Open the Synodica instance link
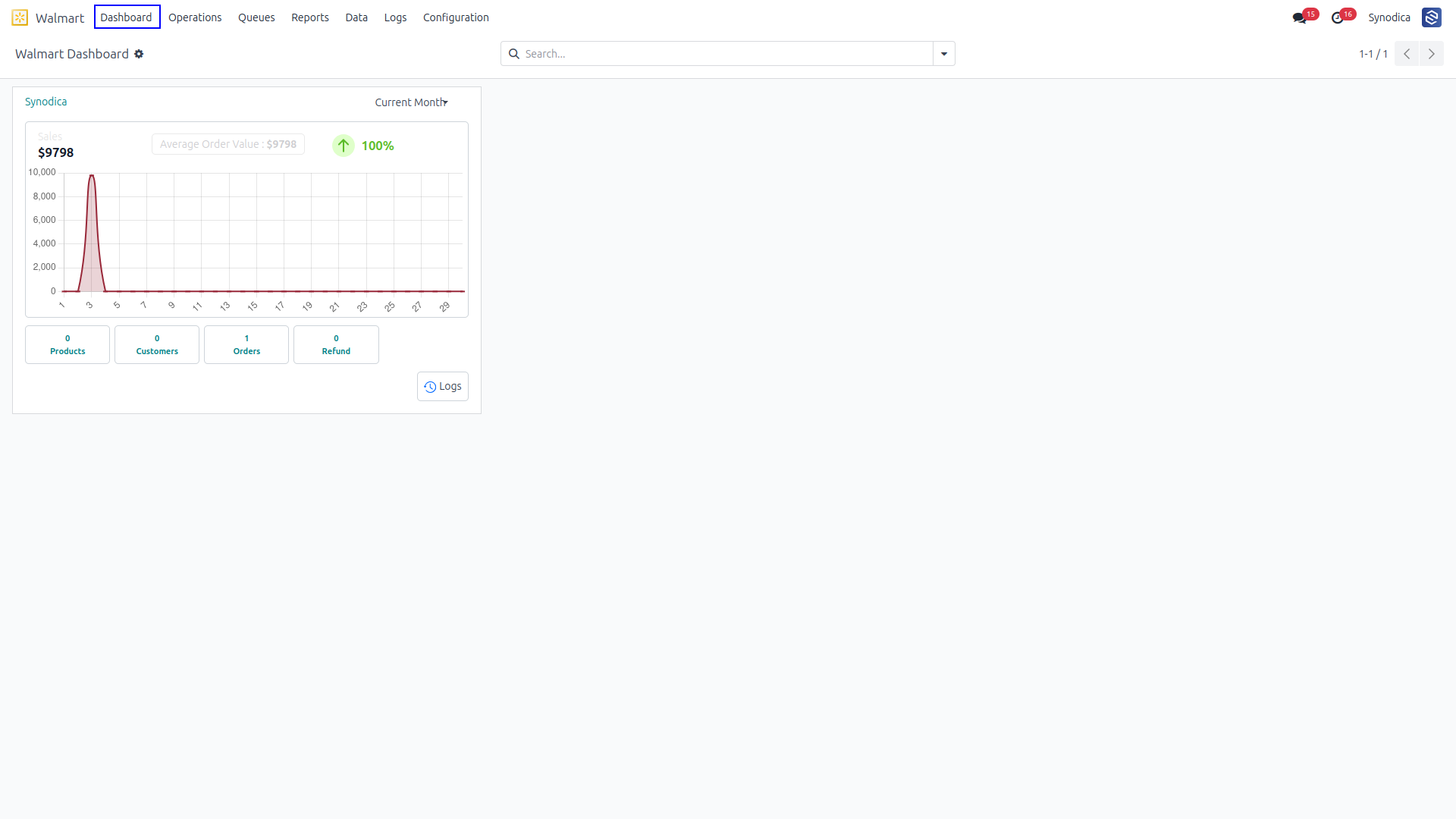1456x819 pixels. [46, 102]
